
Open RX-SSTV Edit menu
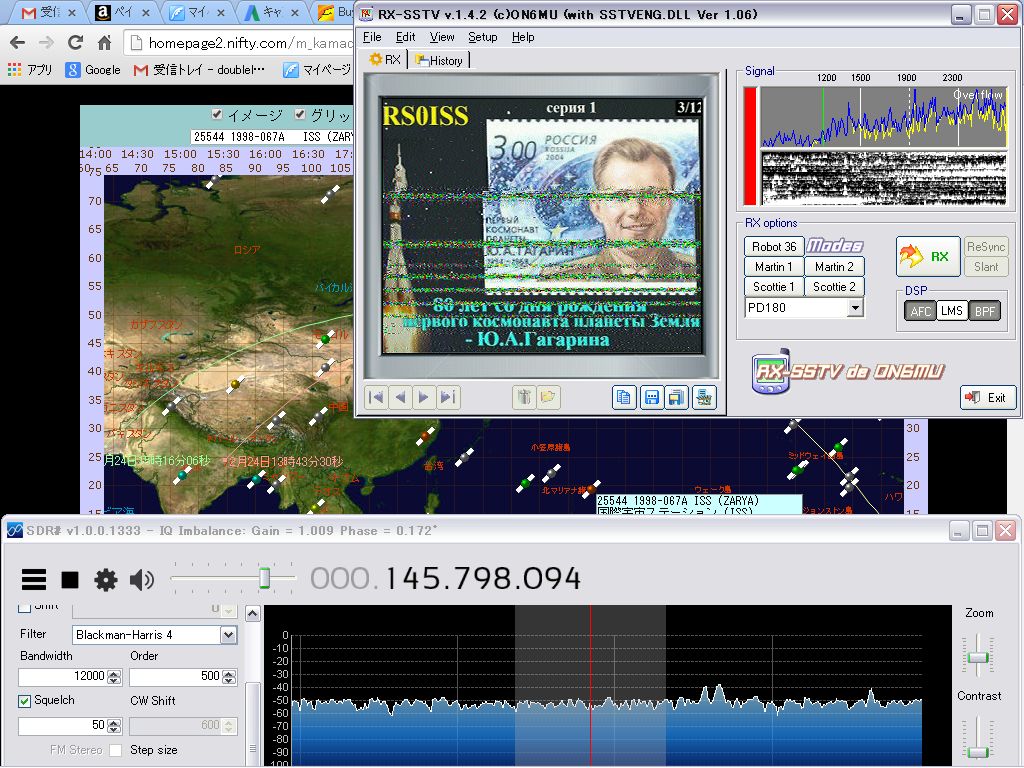(x=405, y=37)
